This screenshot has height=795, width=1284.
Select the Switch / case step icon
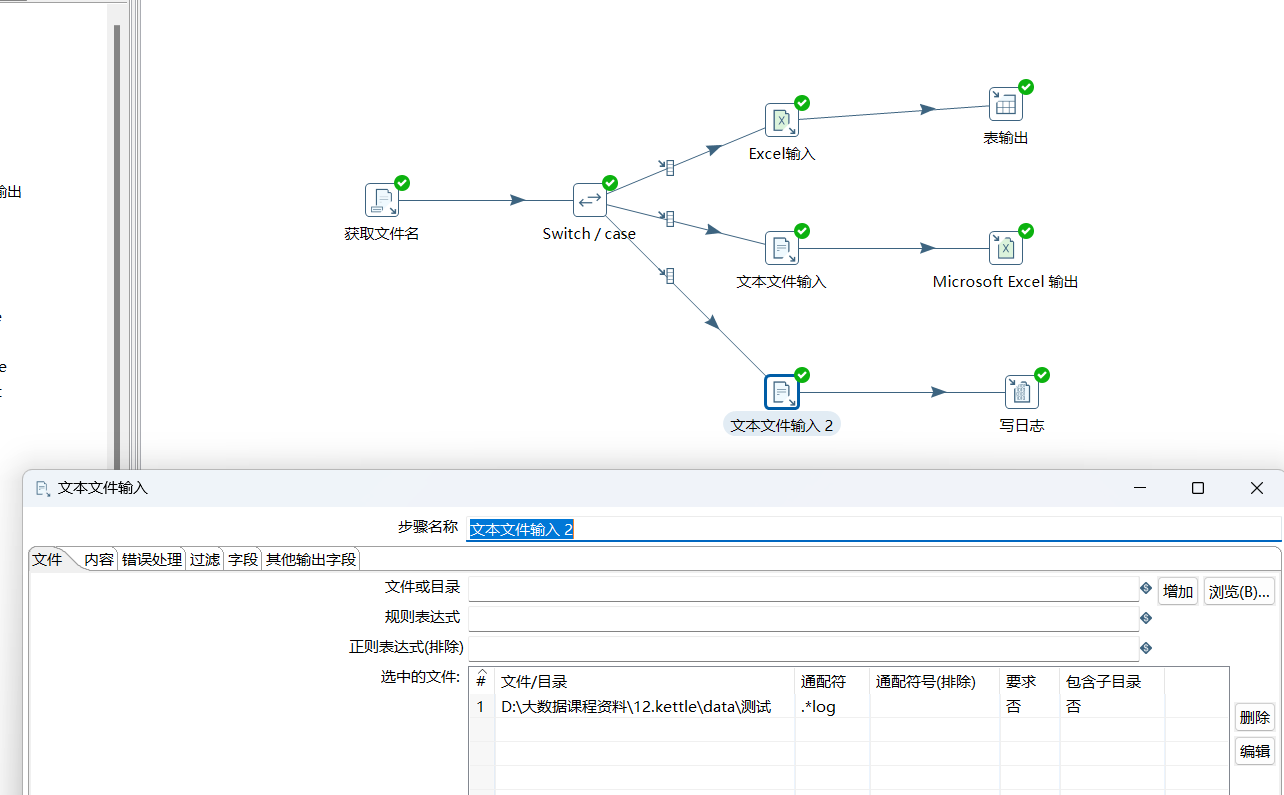point(589,200)
